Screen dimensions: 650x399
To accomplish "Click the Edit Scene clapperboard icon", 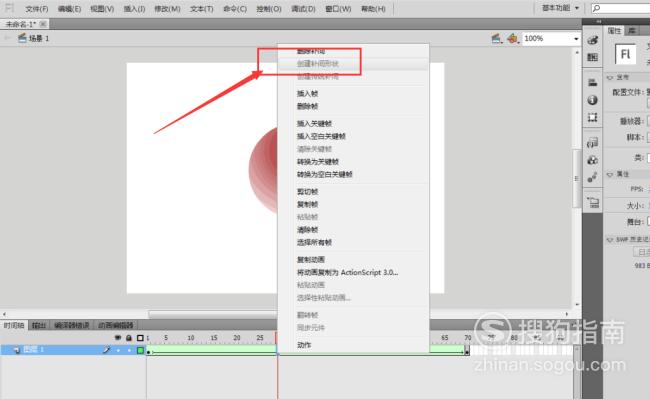I will click(496, 39).
